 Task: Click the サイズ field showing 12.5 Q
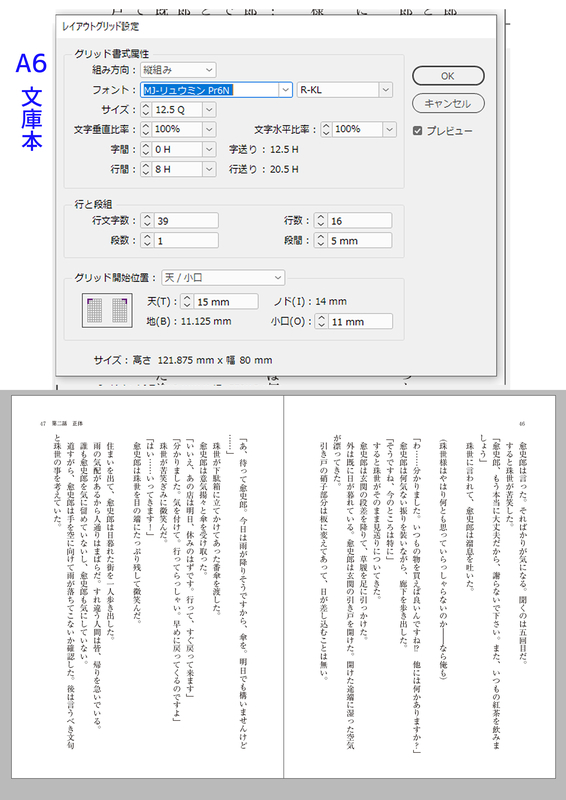178,110
